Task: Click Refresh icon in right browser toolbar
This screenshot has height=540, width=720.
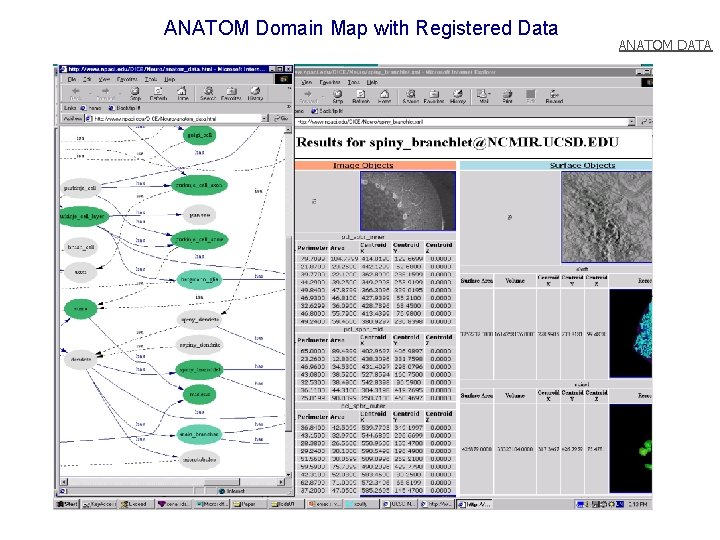Action: pos(361,96)
